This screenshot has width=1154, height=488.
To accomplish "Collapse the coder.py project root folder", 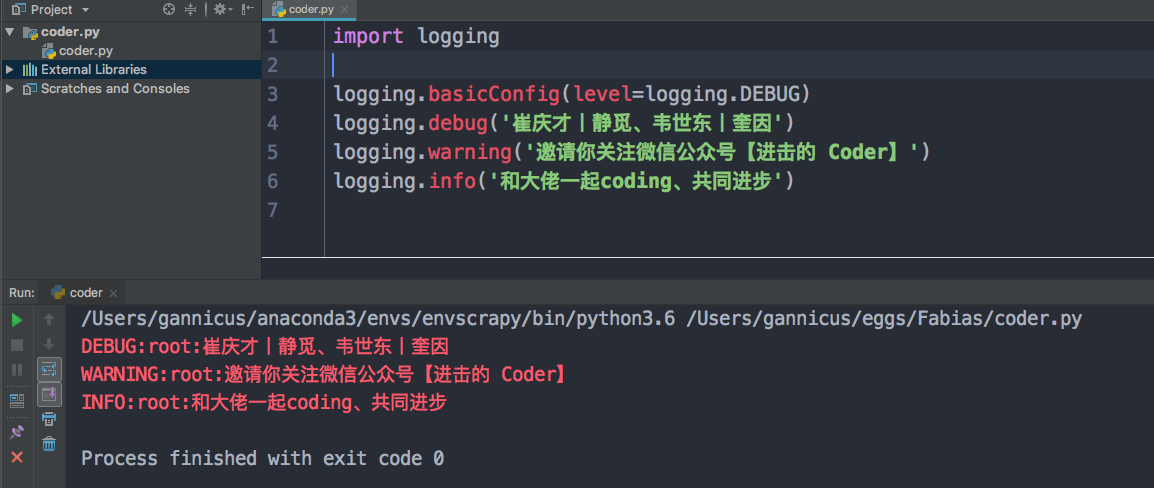I will [10, 32].
